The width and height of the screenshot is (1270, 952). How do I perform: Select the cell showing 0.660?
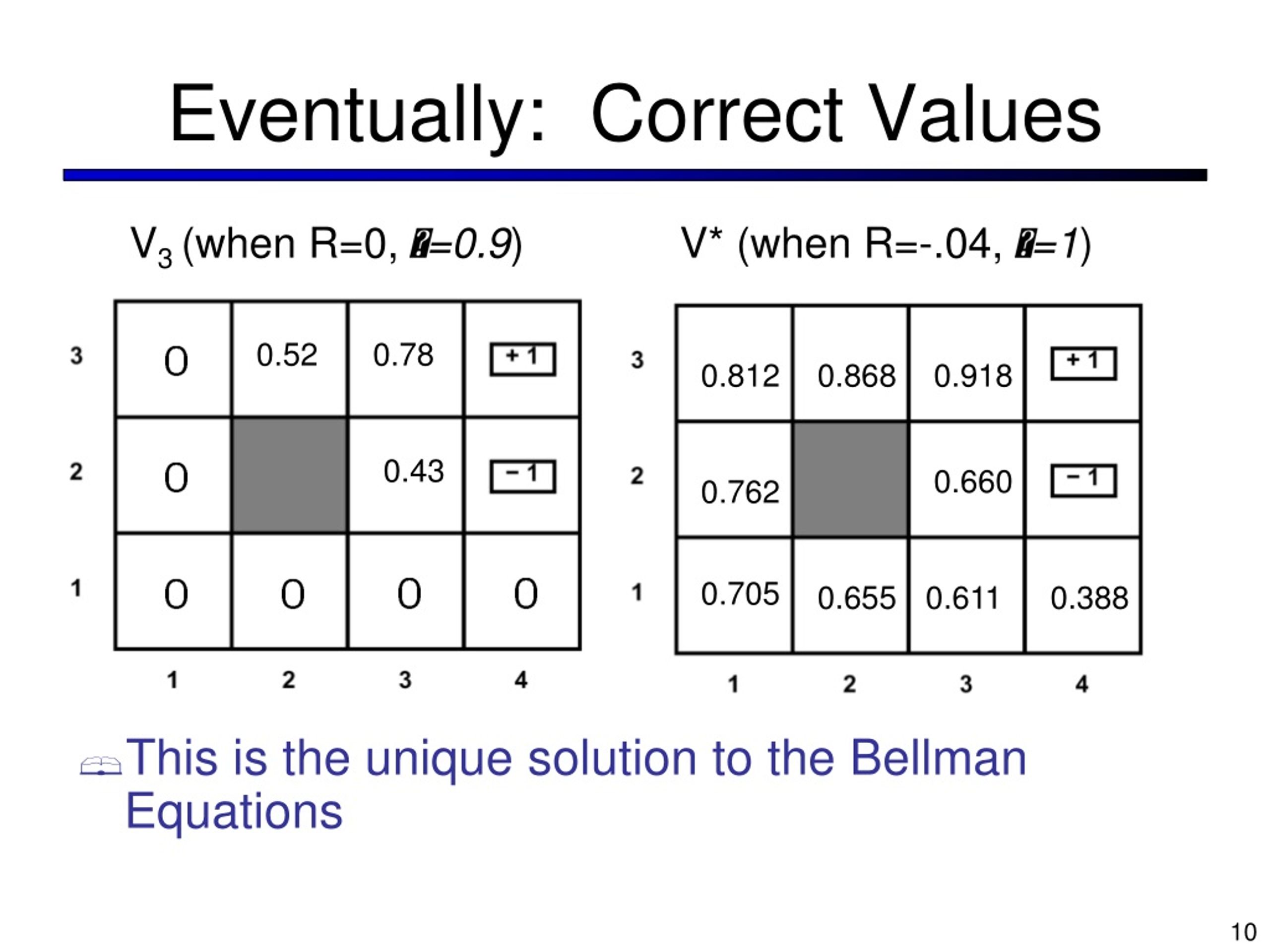[966, 480]
